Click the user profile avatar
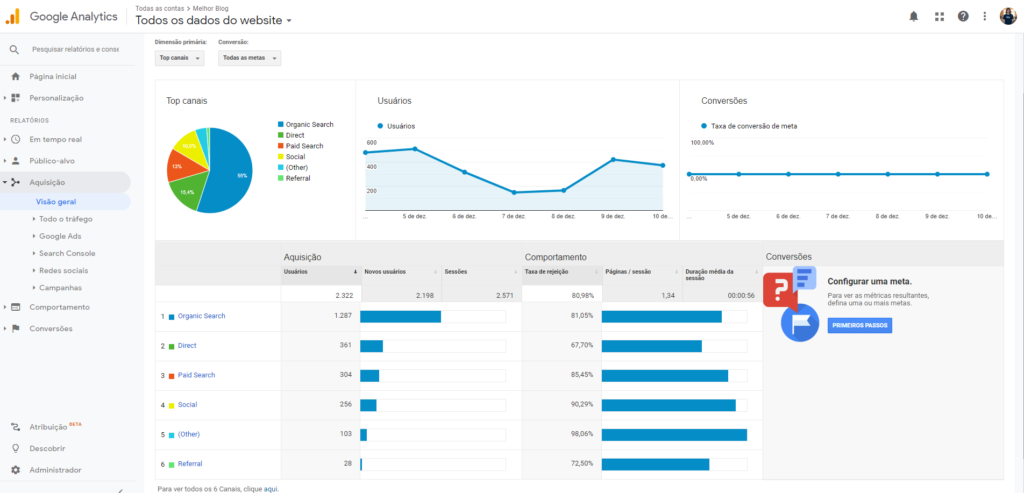The height and width of the screenshot is (493, 1024). tap(1008, 17)
